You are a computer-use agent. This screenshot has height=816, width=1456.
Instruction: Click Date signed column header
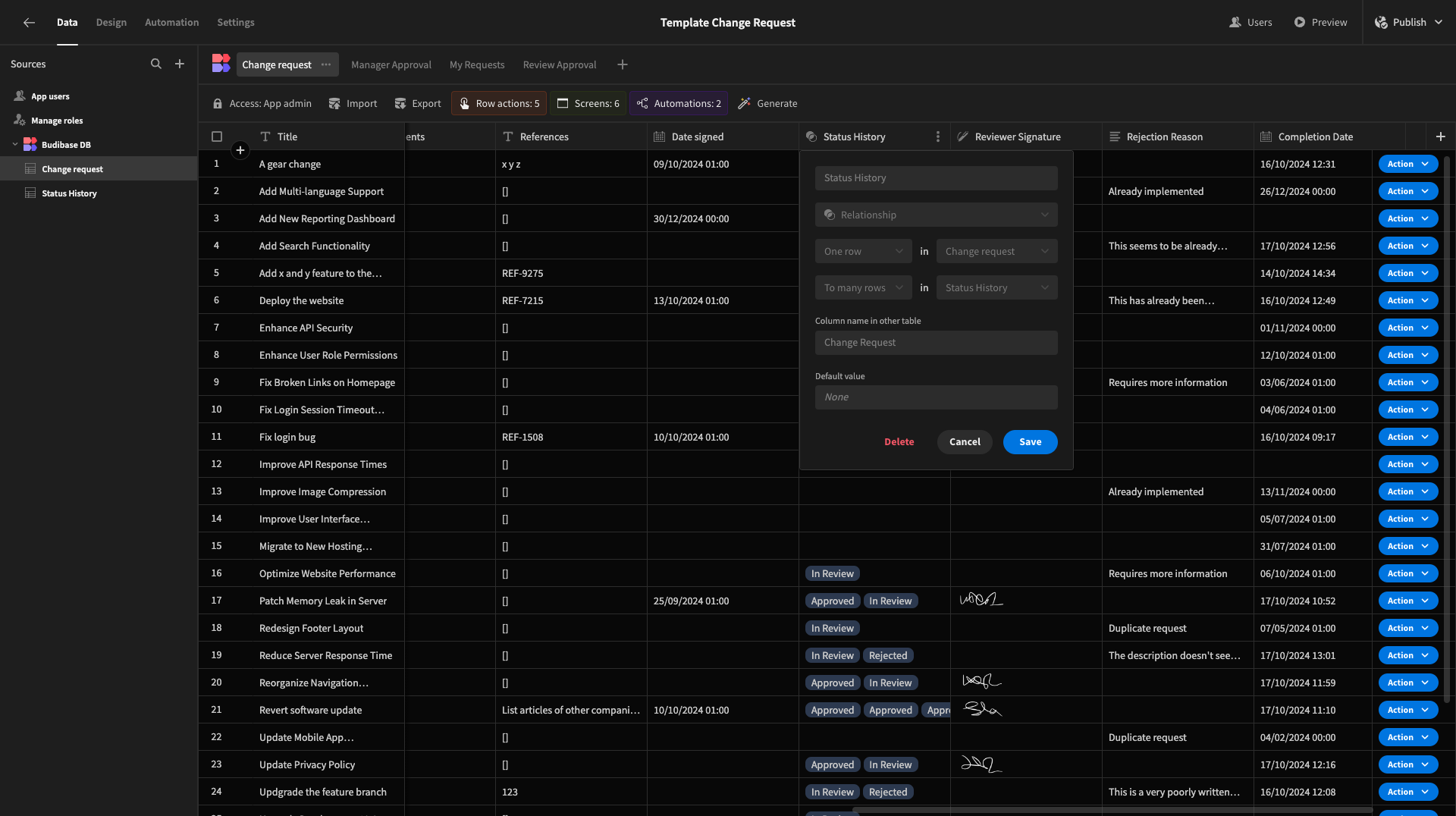pyautogui.click(x=723, y=137)
